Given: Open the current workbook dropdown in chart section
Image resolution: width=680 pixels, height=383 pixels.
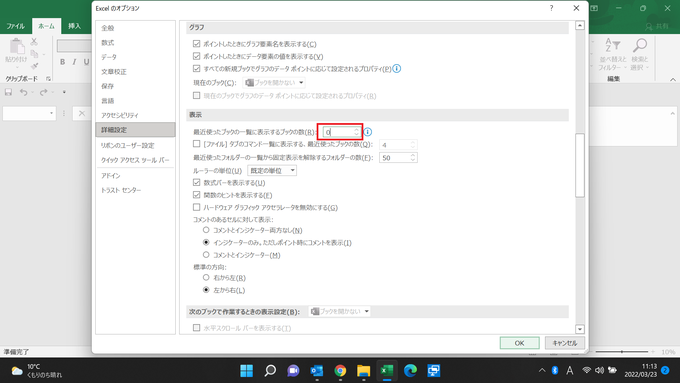Looking at the screenshot, I should click(274, 82).
